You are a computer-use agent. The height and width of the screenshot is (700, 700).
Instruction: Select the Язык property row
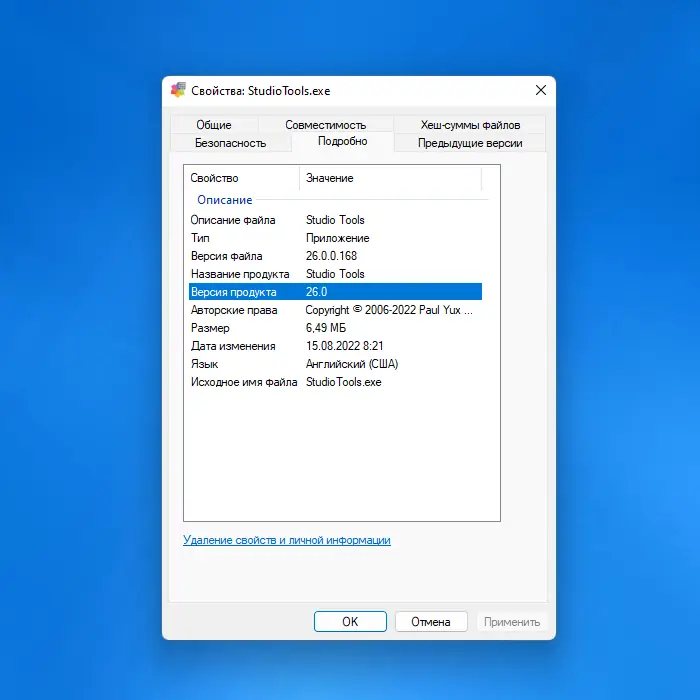click(335, 364)
